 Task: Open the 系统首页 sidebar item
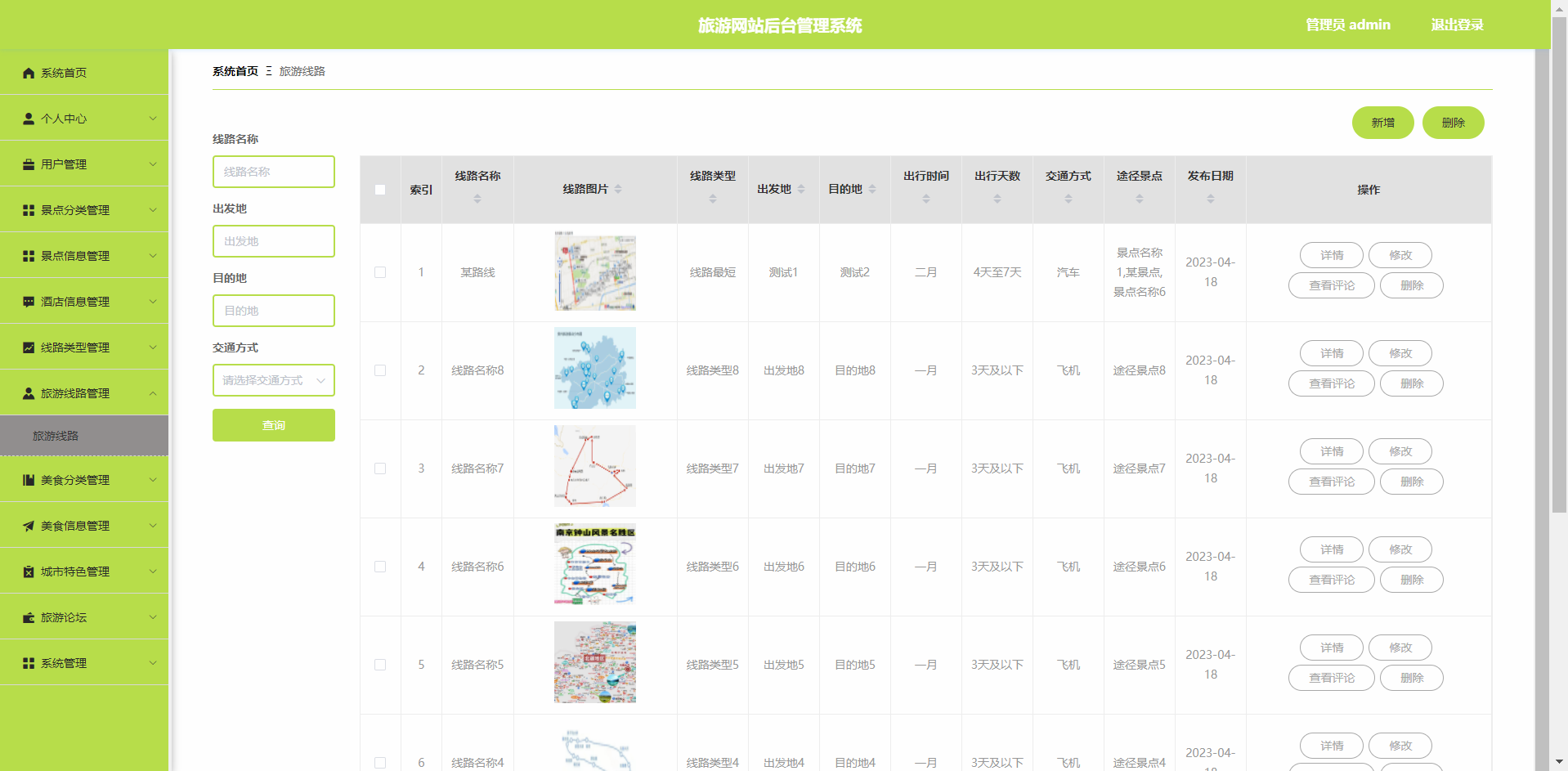coord(84,73)
